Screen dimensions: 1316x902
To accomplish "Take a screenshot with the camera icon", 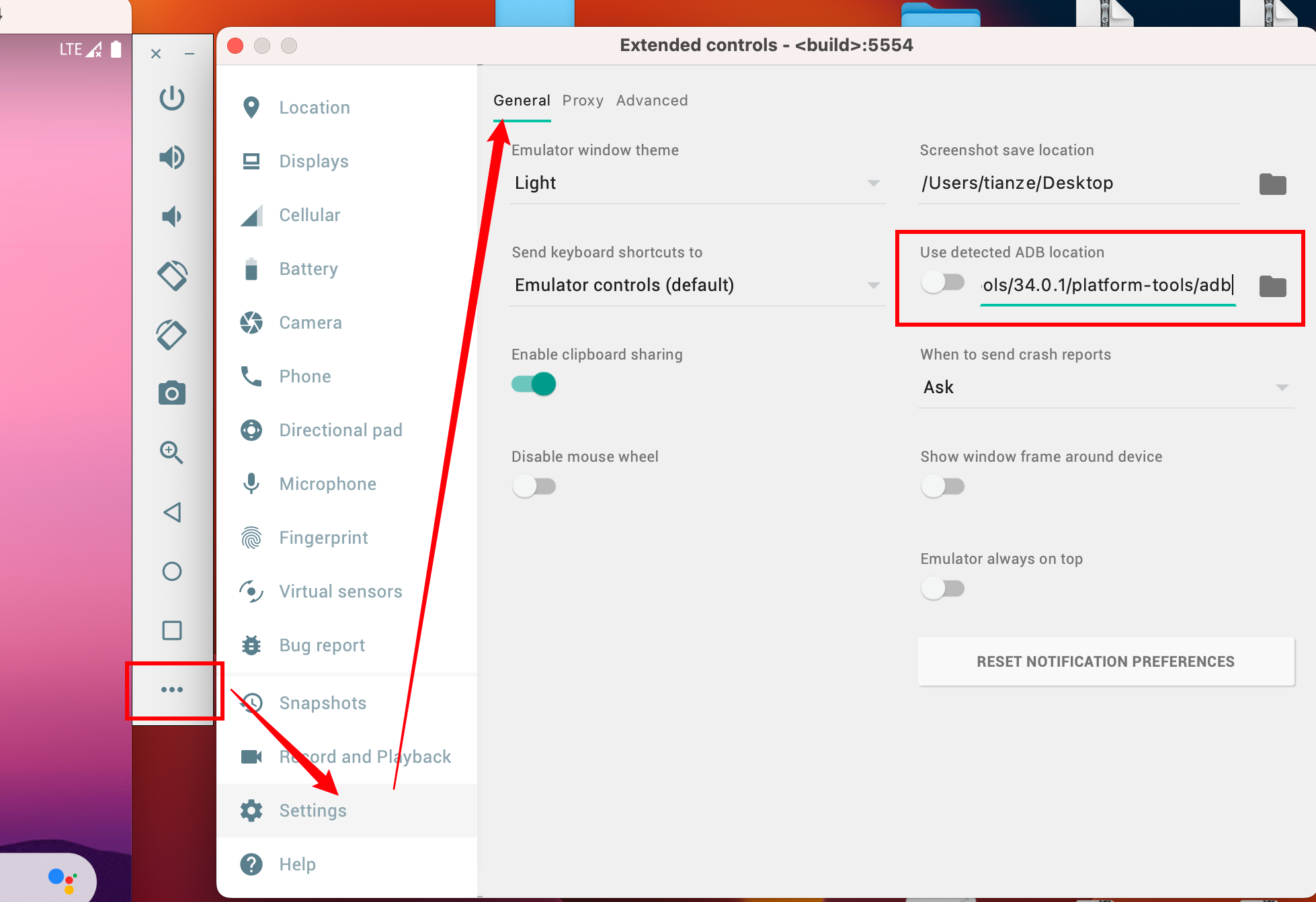I will pos(172,393).
